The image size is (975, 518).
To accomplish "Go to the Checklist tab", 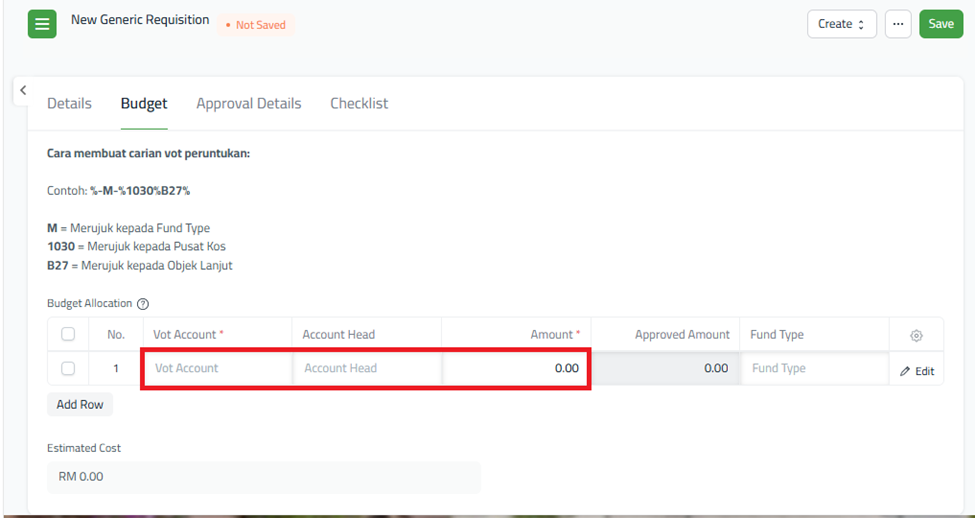I will point(359,104).
